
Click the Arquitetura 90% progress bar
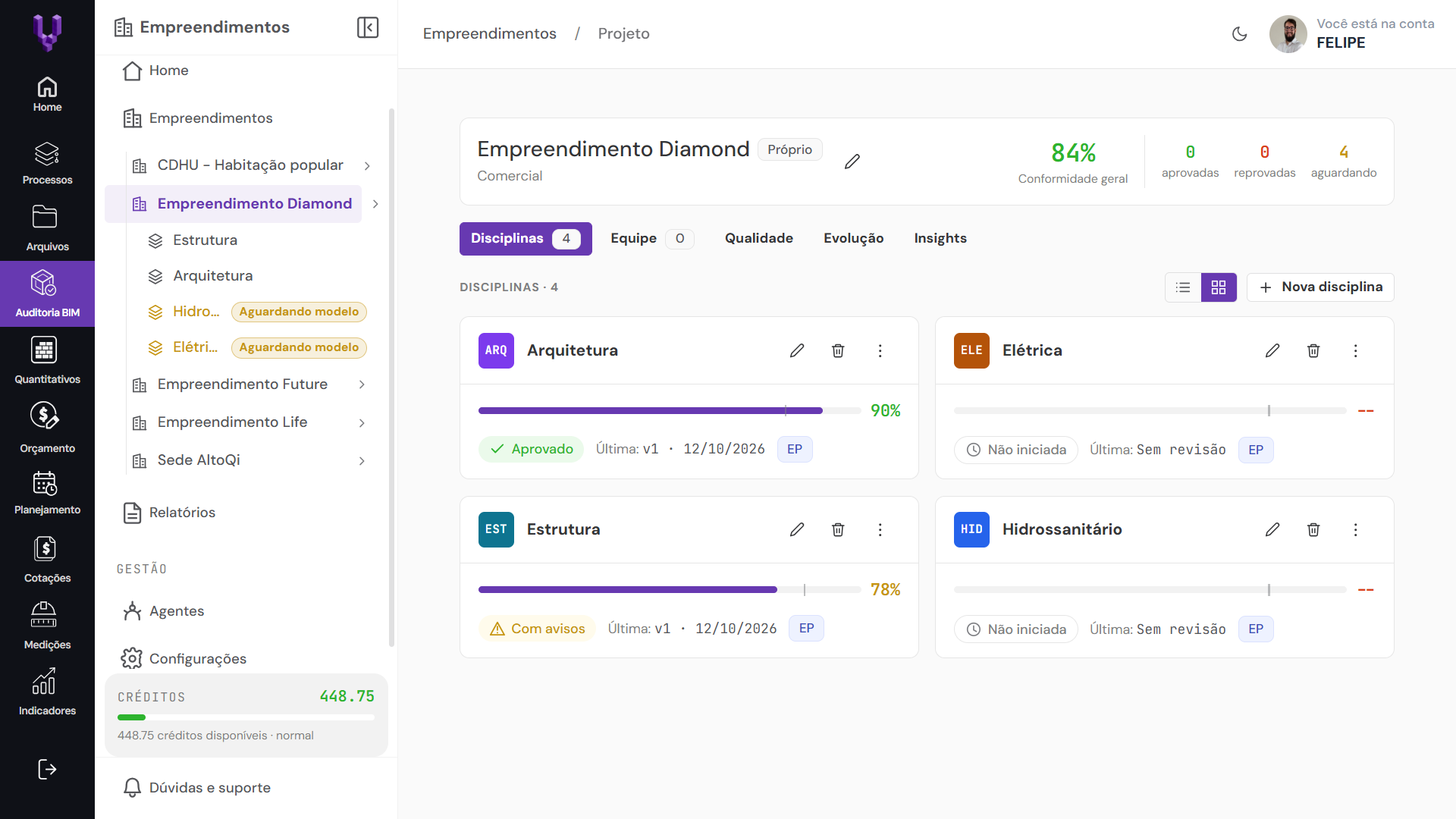(x=670, y=410)
